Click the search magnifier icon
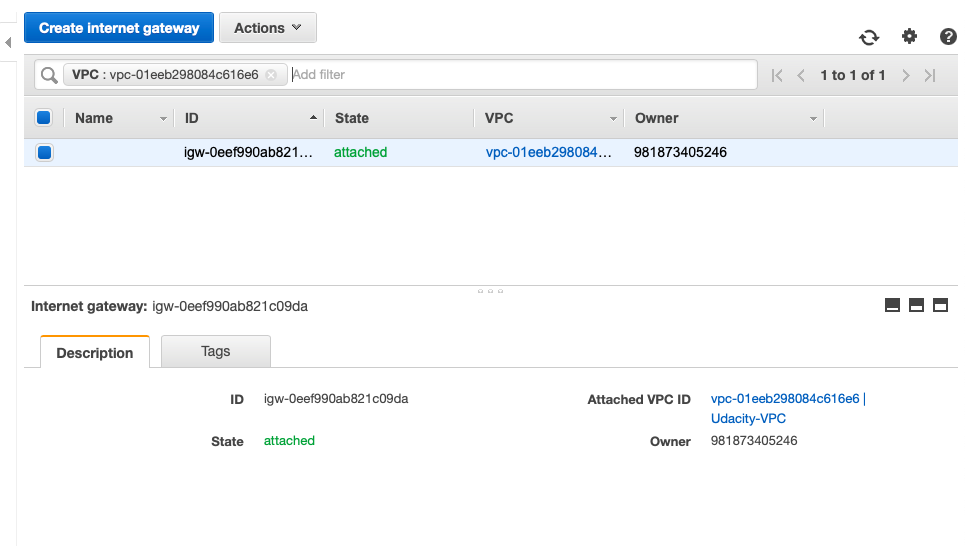Screen dimensions: 965x546 (x=48, y=75)
